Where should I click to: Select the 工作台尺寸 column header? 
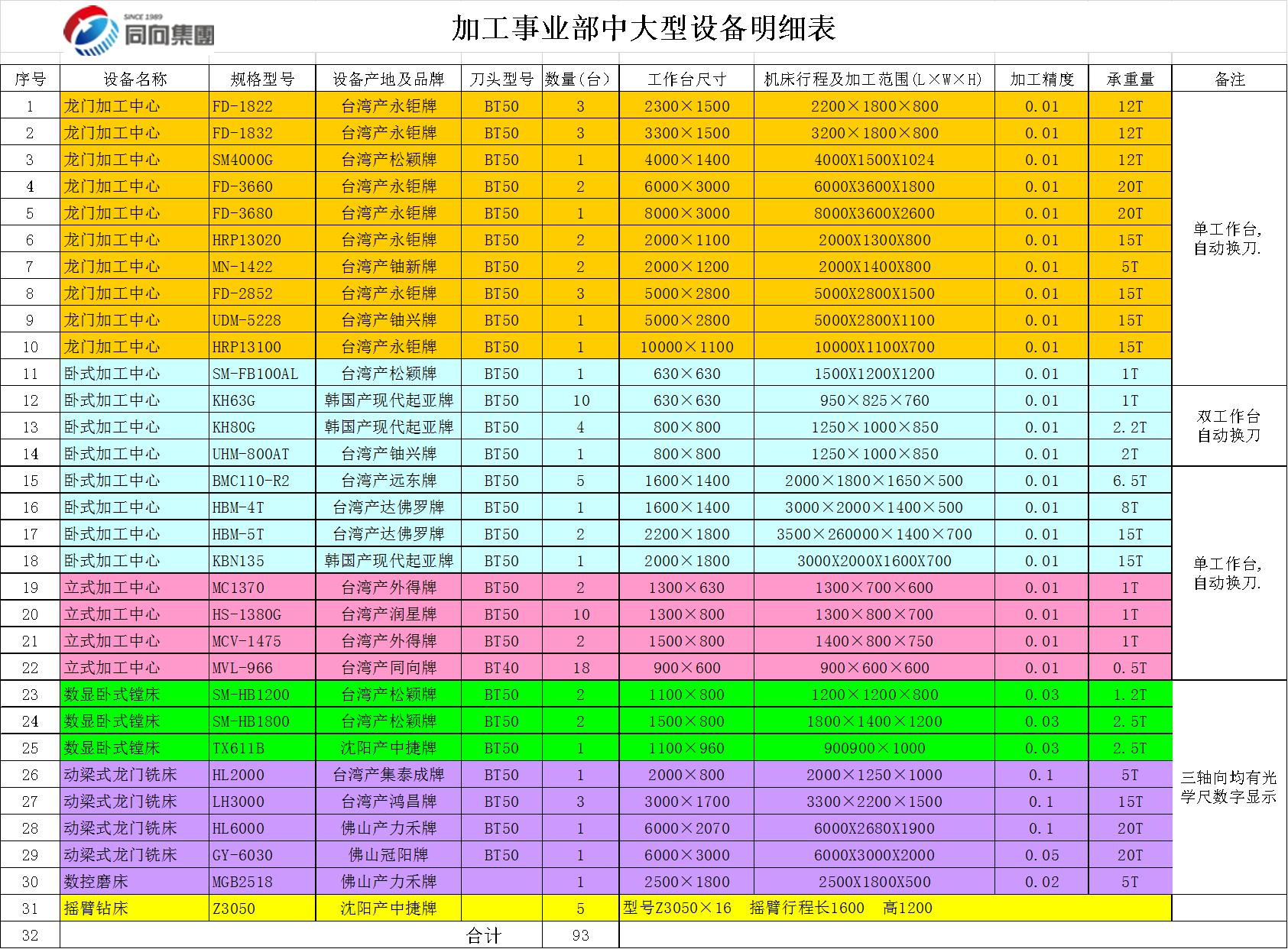pos(686,79)
